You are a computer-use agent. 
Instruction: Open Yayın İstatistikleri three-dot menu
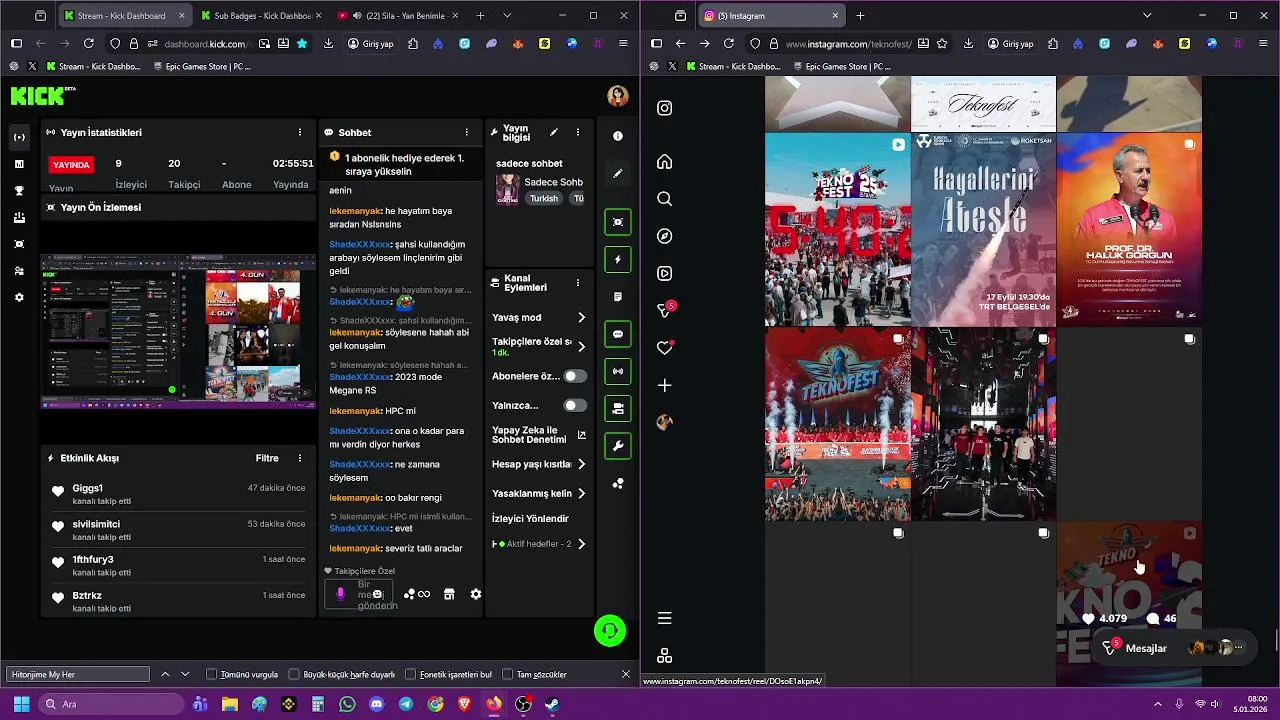[x=299, y=132]
